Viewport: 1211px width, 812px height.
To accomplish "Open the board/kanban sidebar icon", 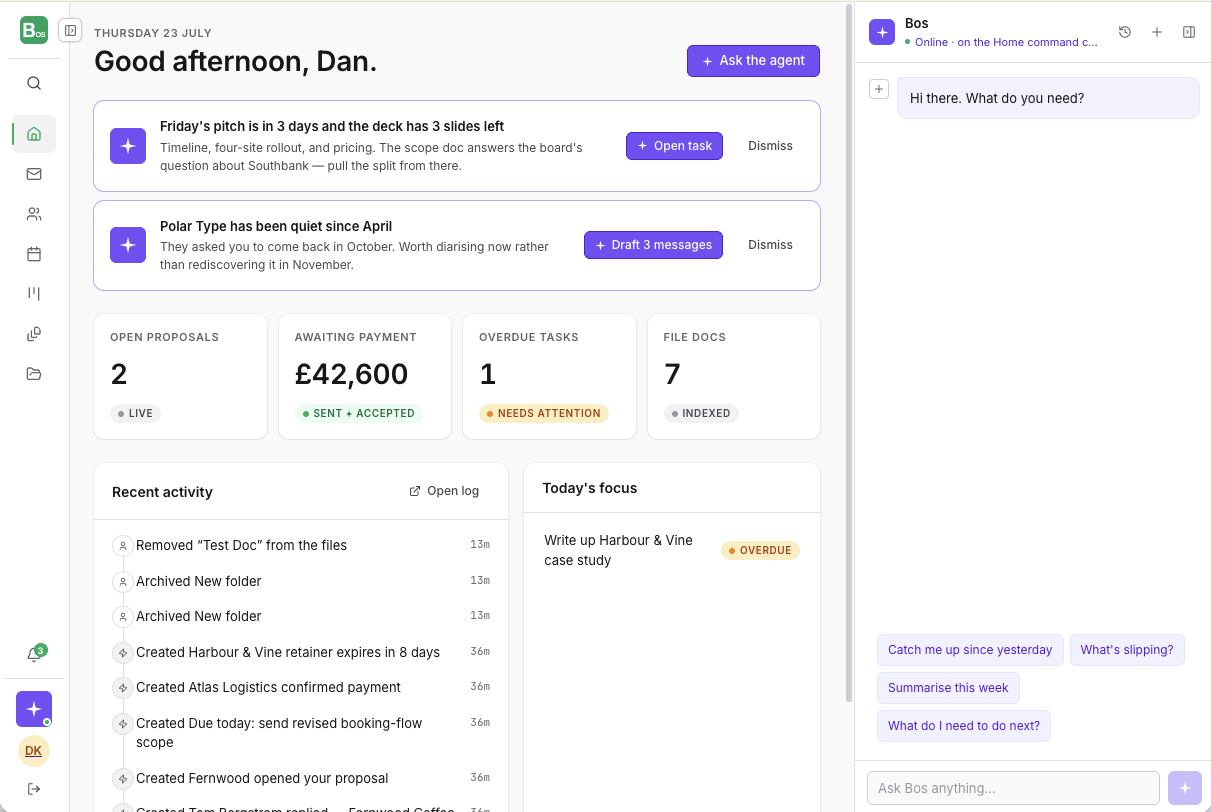I will pyautogui.click(x=34, y=293).
